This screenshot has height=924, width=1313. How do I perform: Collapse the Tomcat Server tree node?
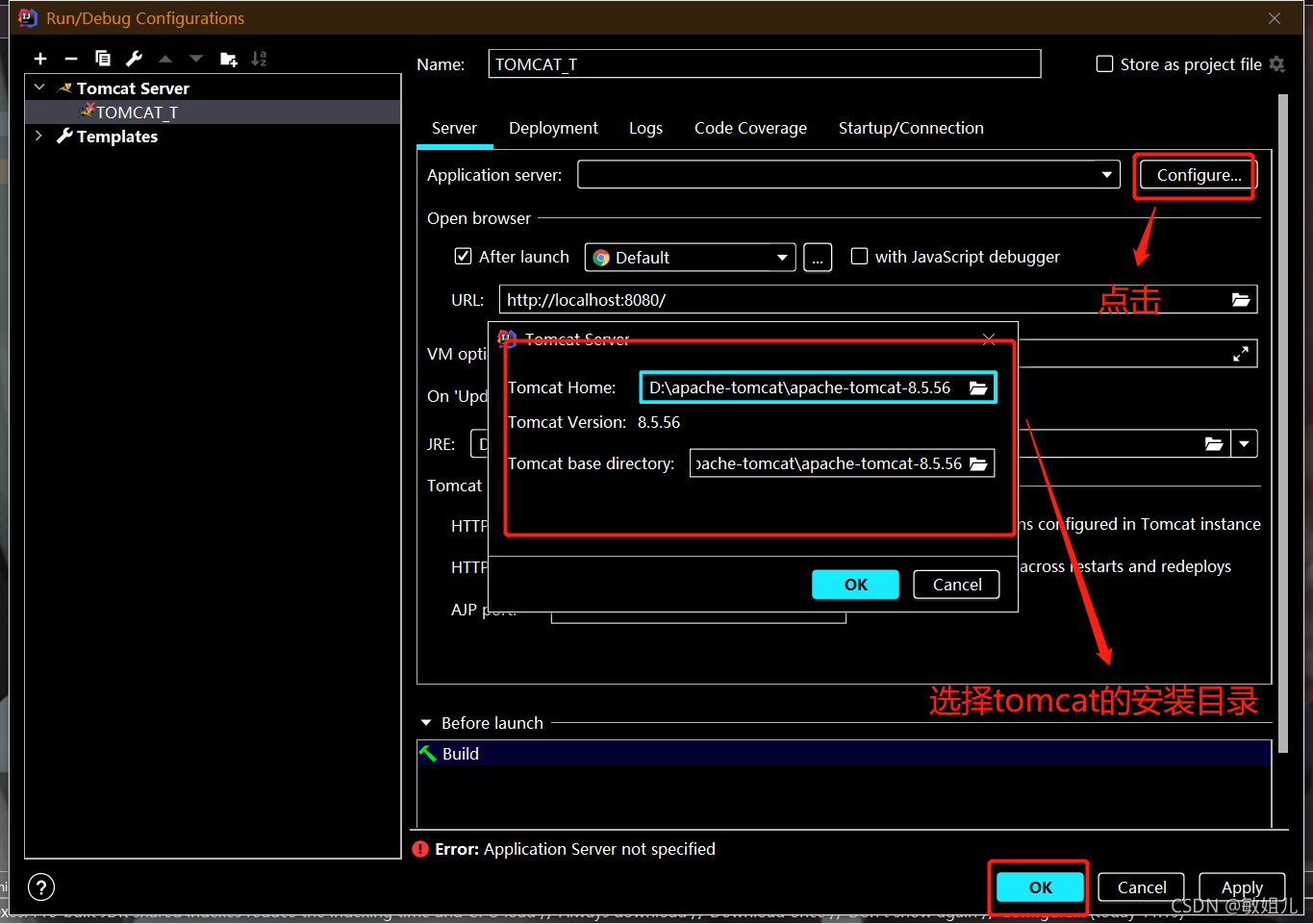pos(39,87)
